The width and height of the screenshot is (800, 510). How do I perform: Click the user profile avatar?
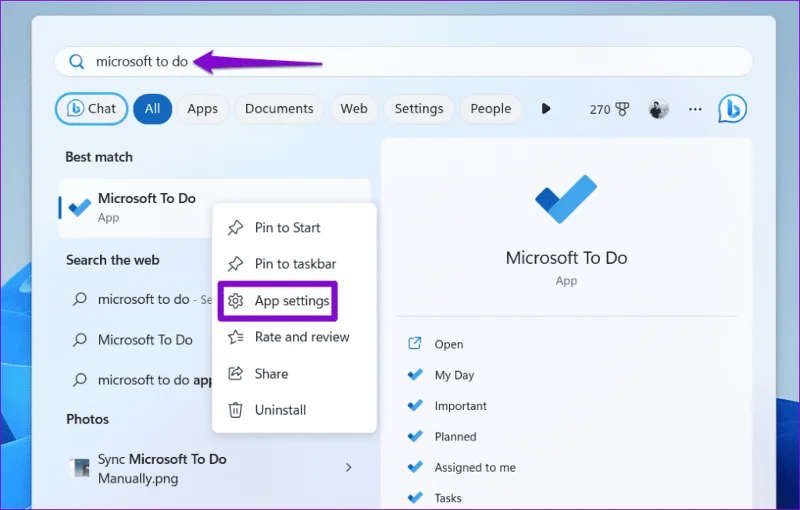pos(659,109)
